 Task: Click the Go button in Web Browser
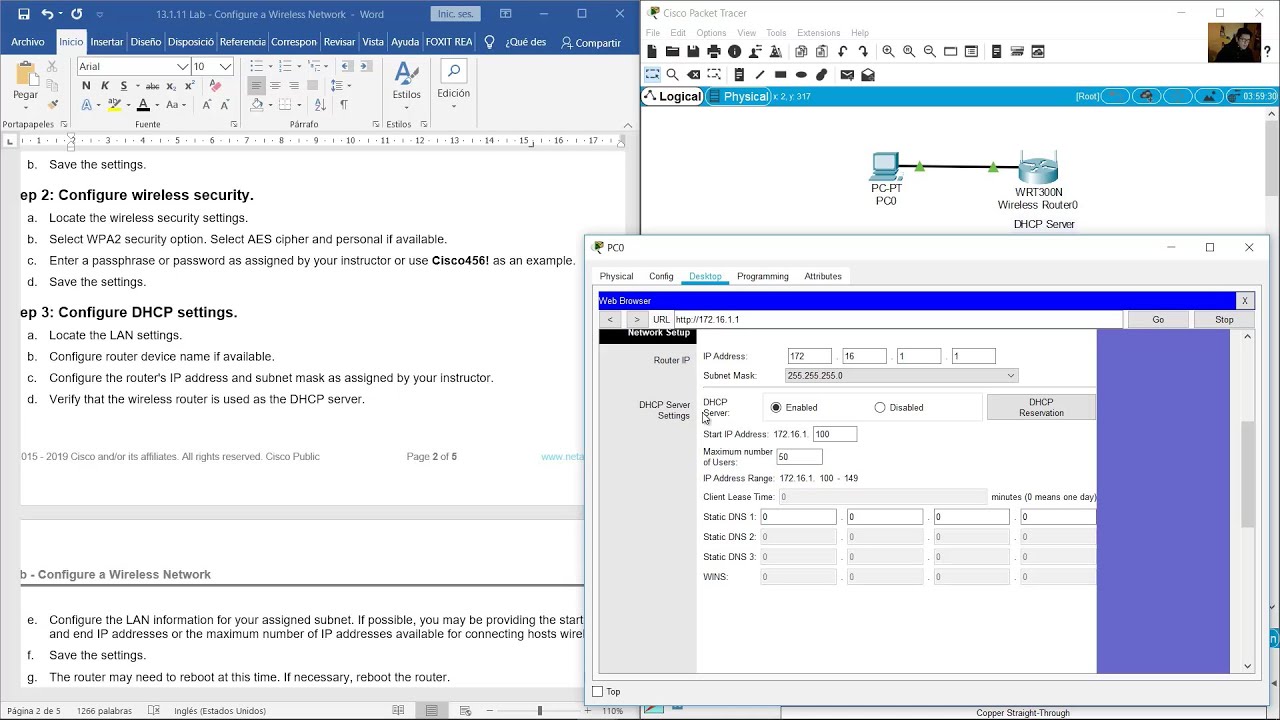tap(1158, 319)
